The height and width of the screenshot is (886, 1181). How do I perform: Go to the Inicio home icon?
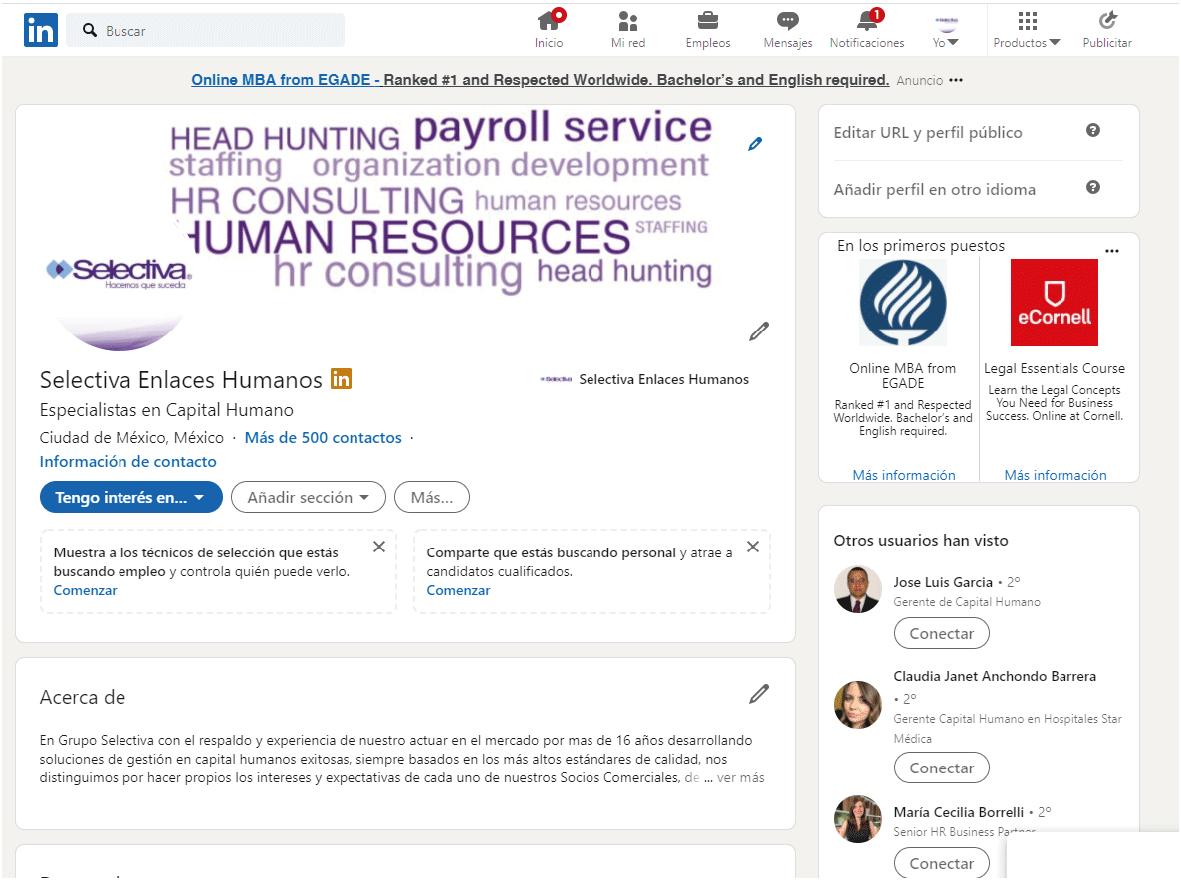point(550,20)
